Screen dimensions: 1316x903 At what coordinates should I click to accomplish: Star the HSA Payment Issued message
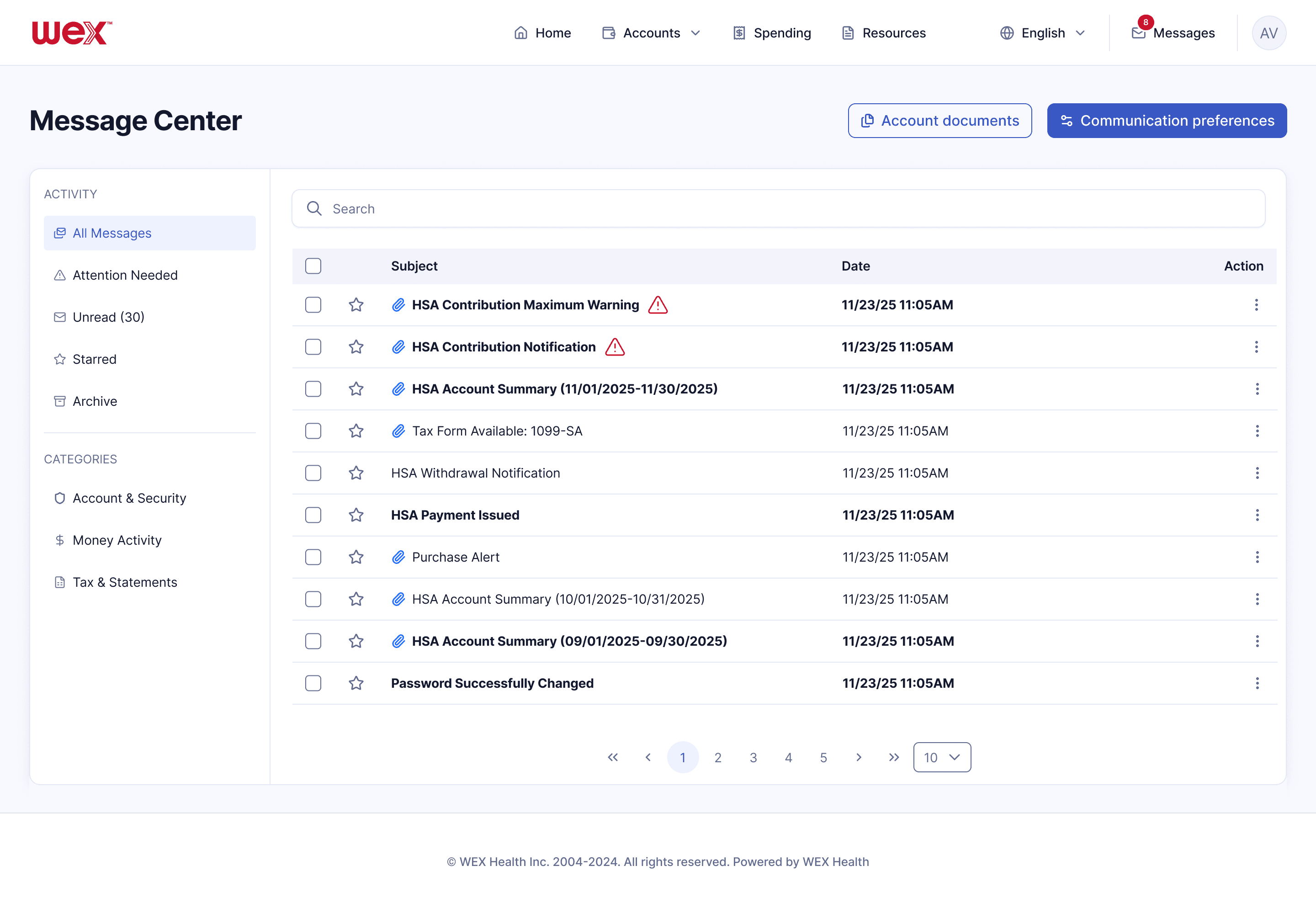[356, 515]
